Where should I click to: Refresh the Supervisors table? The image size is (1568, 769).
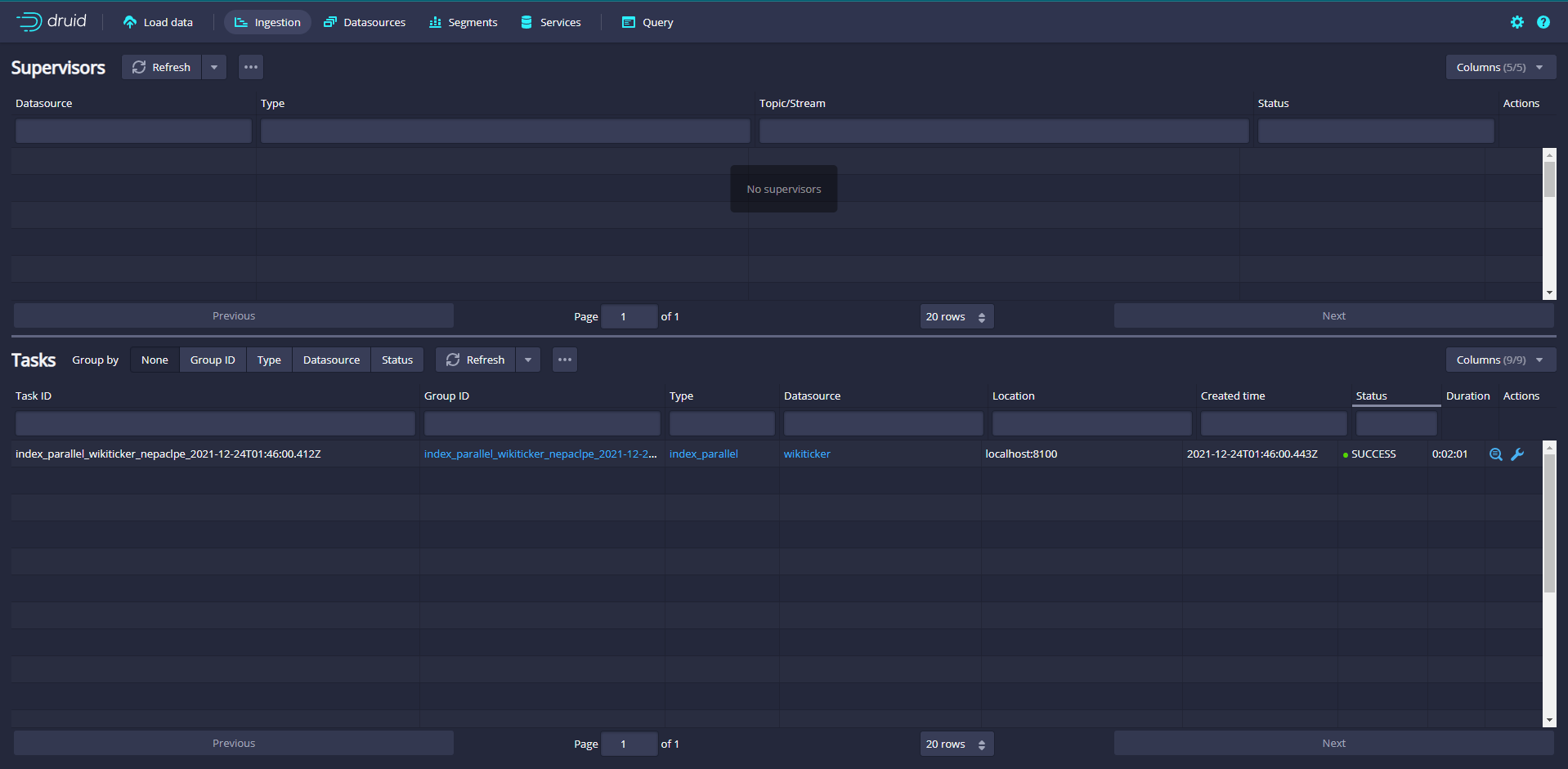click(162, 67)
